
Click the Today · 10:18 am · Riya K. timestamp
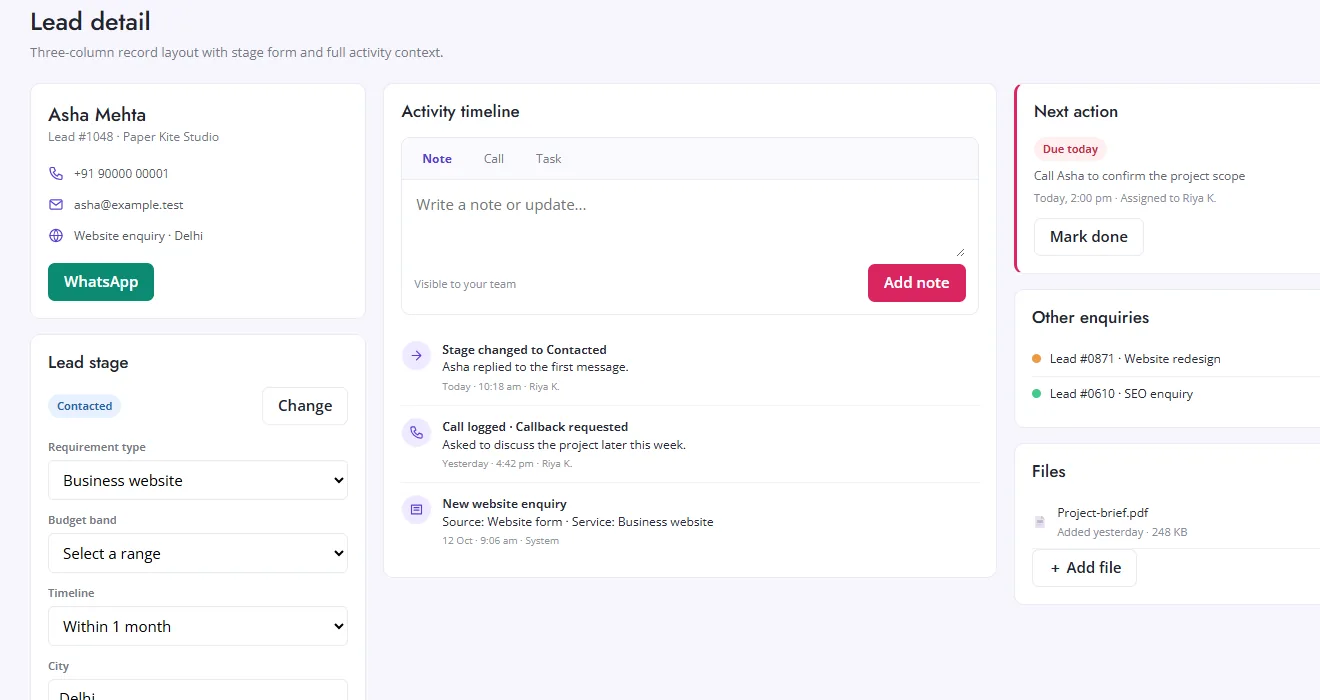(501, 386)
